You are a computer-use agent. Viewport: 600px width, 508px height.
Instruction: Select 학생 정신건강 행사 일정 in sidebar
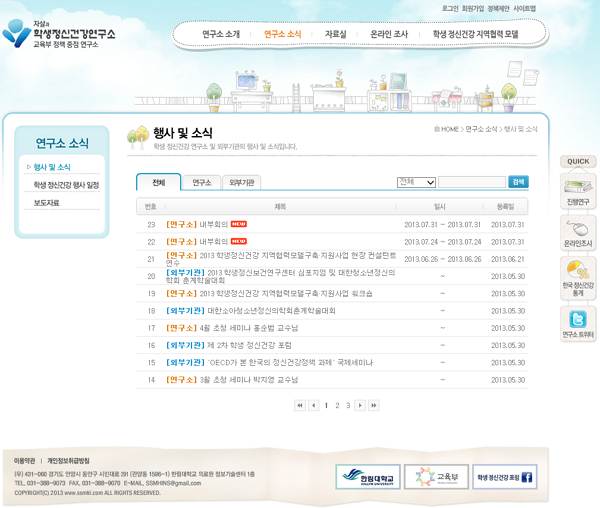click(66, 185)
